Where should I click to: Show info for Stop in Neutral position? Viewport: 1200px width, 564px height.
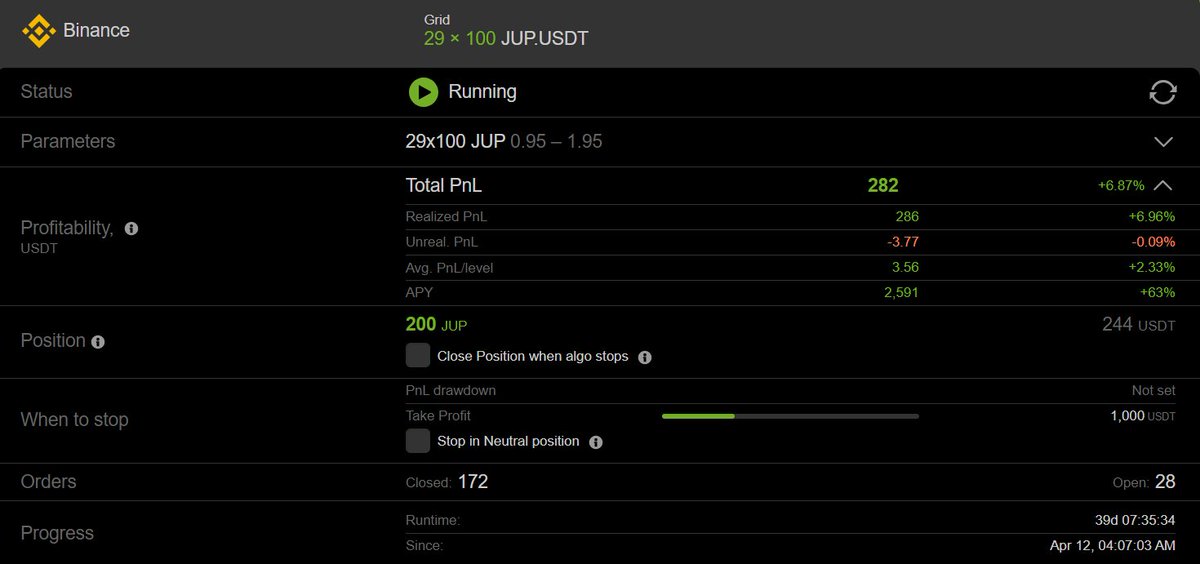tap(596, 442)
